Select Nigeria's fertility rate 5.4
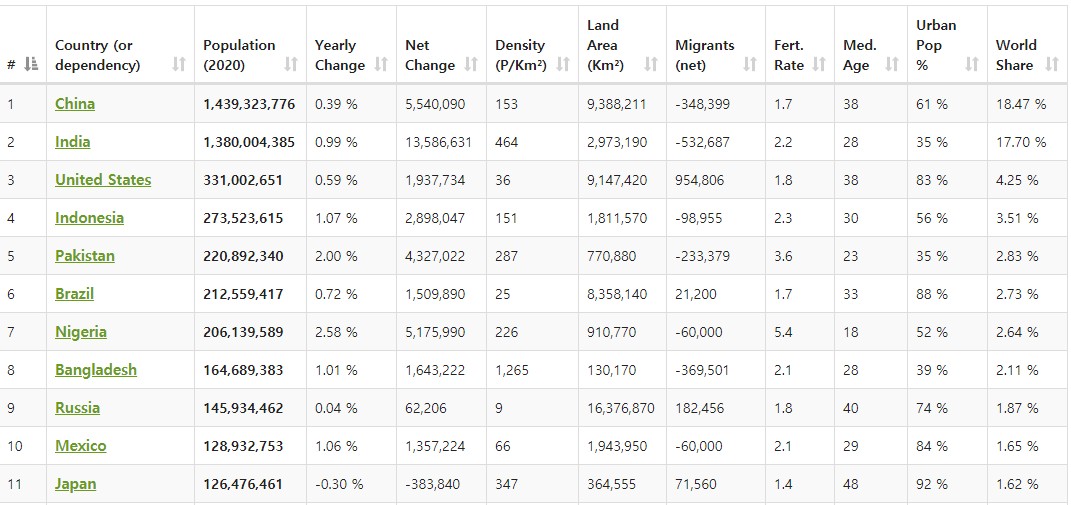 point(783,332)
